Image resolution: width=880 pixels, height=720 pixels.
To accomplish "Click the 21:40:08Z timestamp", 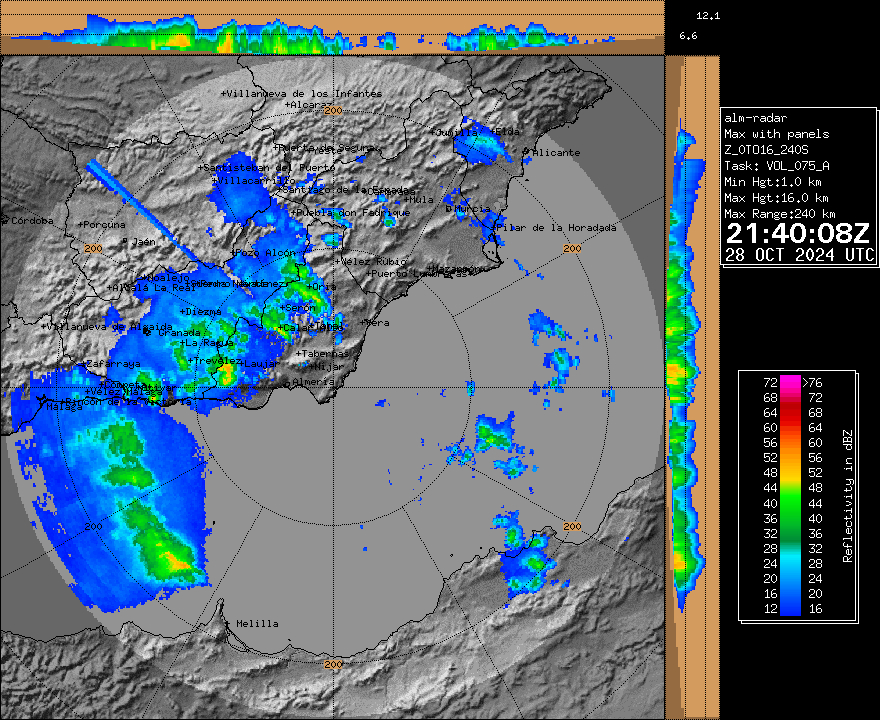I will [798, 233].
